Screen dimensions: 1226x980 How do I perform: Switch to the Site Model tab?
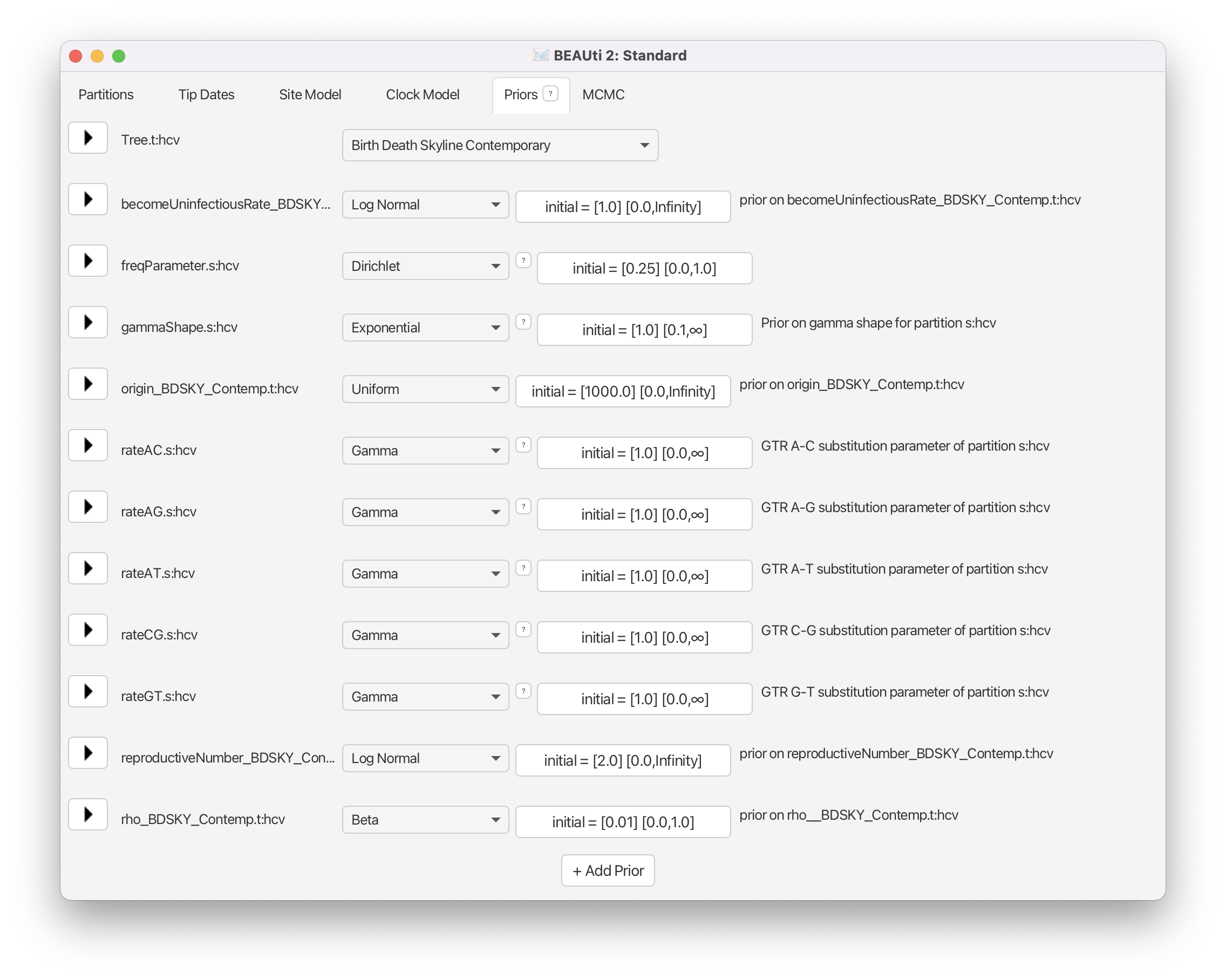point(310,94)
